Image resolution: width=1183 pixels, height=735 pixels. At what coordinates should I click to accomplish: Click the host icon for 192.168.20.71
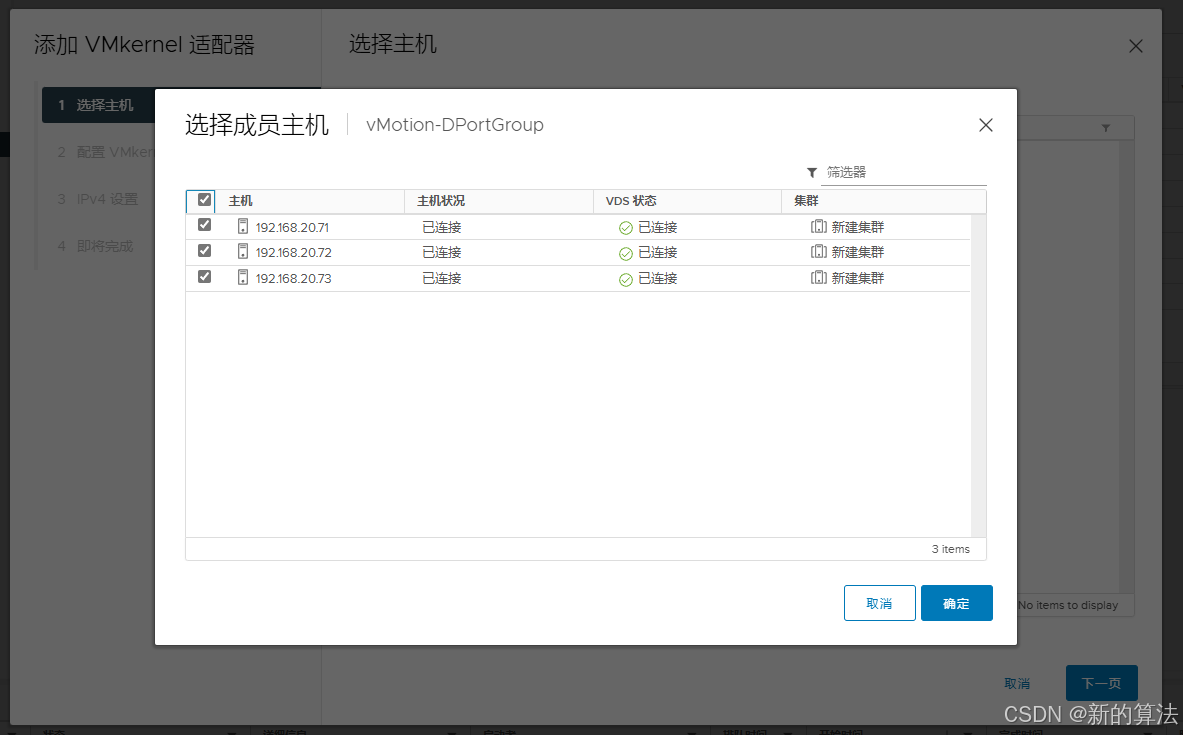tap(243, 226)
